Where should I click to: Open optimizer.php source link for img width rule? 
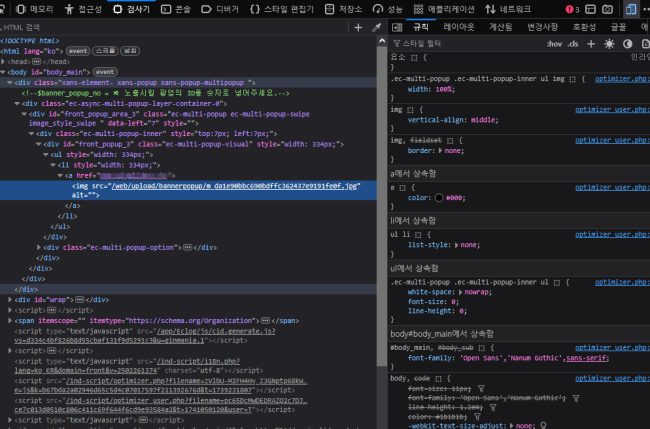click(622, 79)
